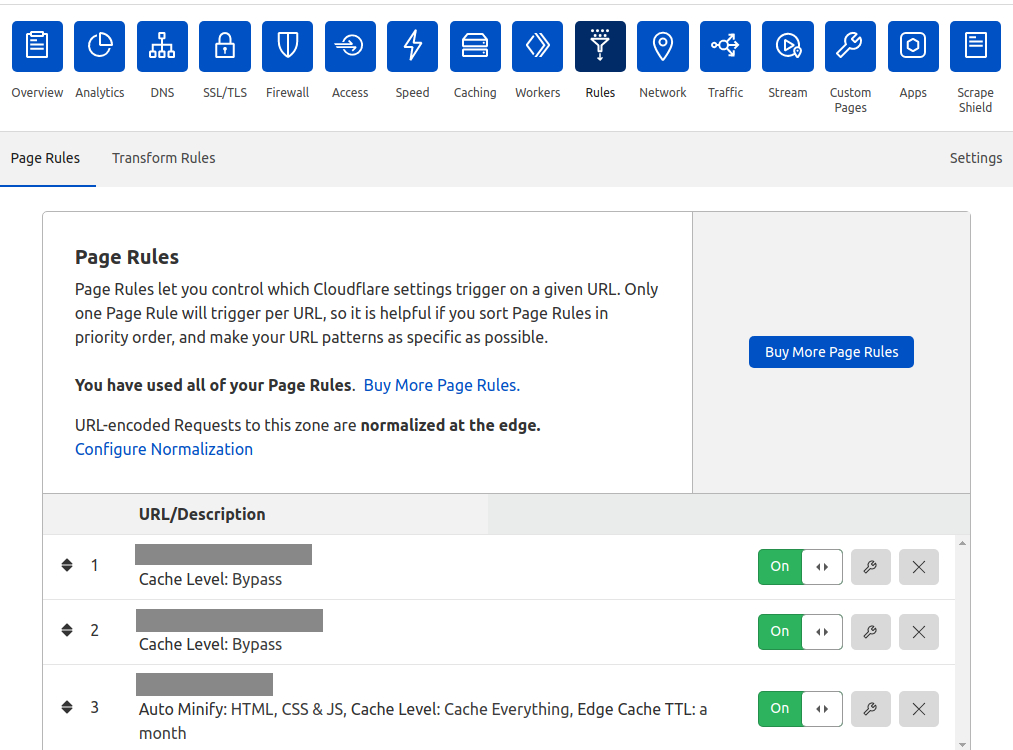Turn off page rule 1
Image resolution: width=1013 pixels, height=750 pixels.
779,567
